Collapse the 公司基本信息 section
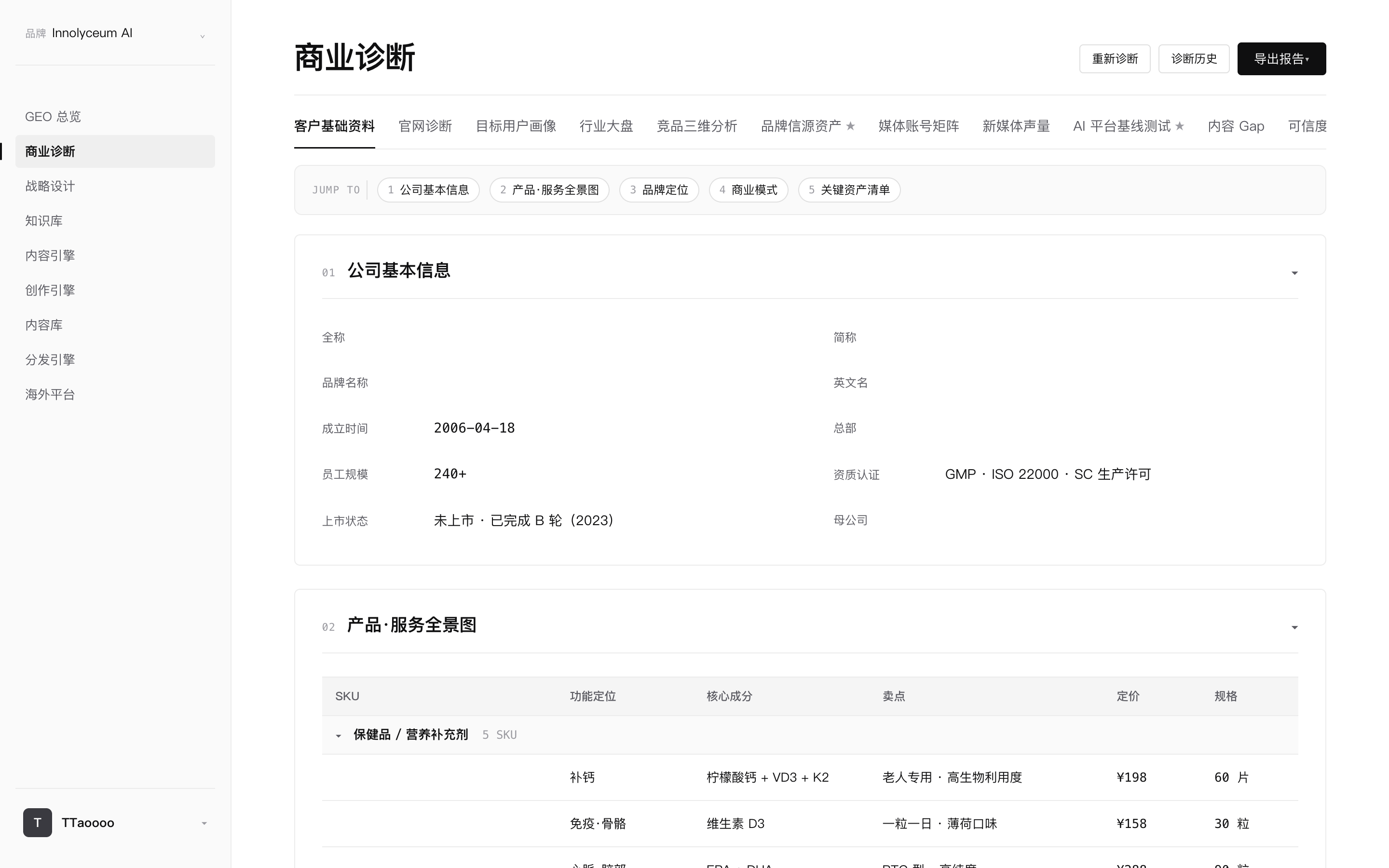 click(x=1294, y=272)
